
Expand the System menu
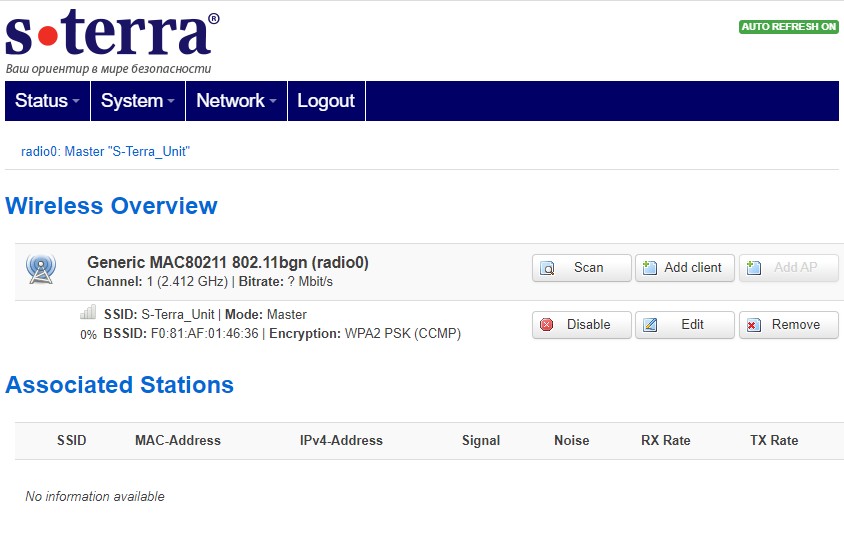138,101
